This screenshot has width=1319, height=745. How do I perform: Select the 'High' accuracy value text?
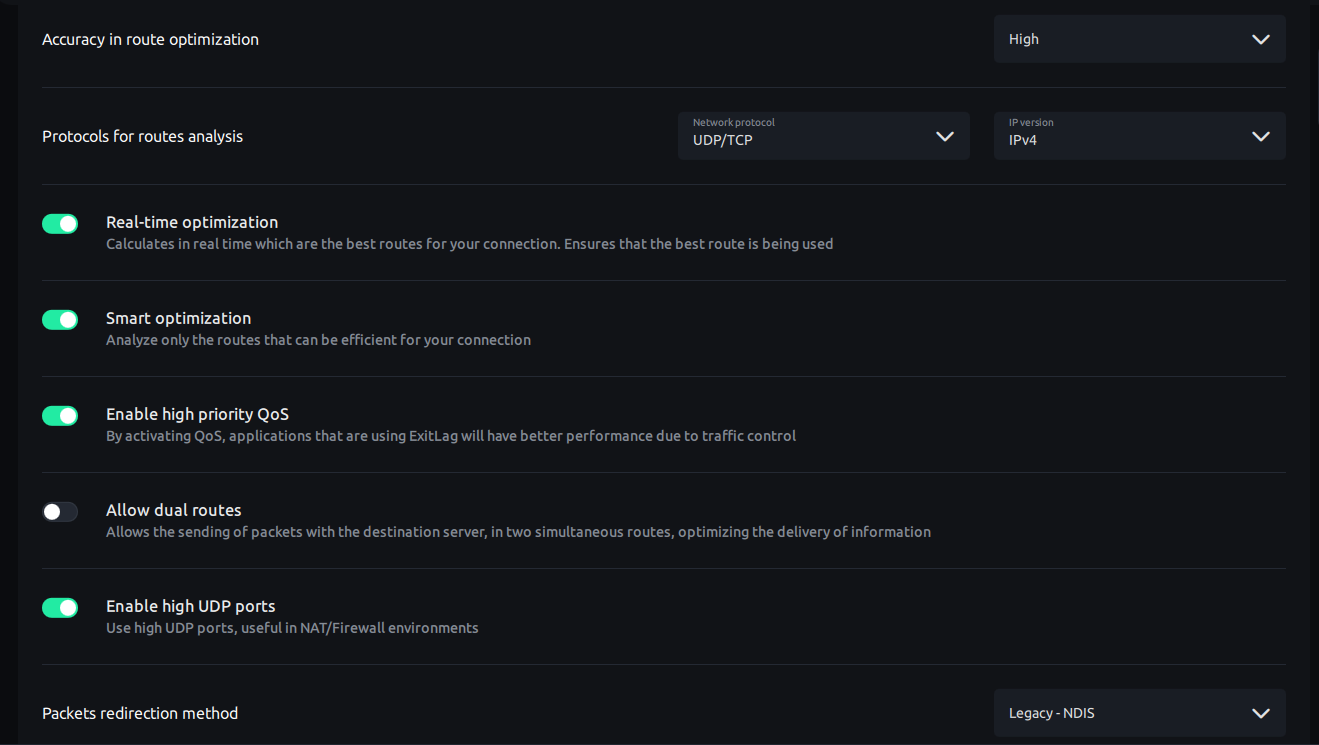coord(1024,40)
